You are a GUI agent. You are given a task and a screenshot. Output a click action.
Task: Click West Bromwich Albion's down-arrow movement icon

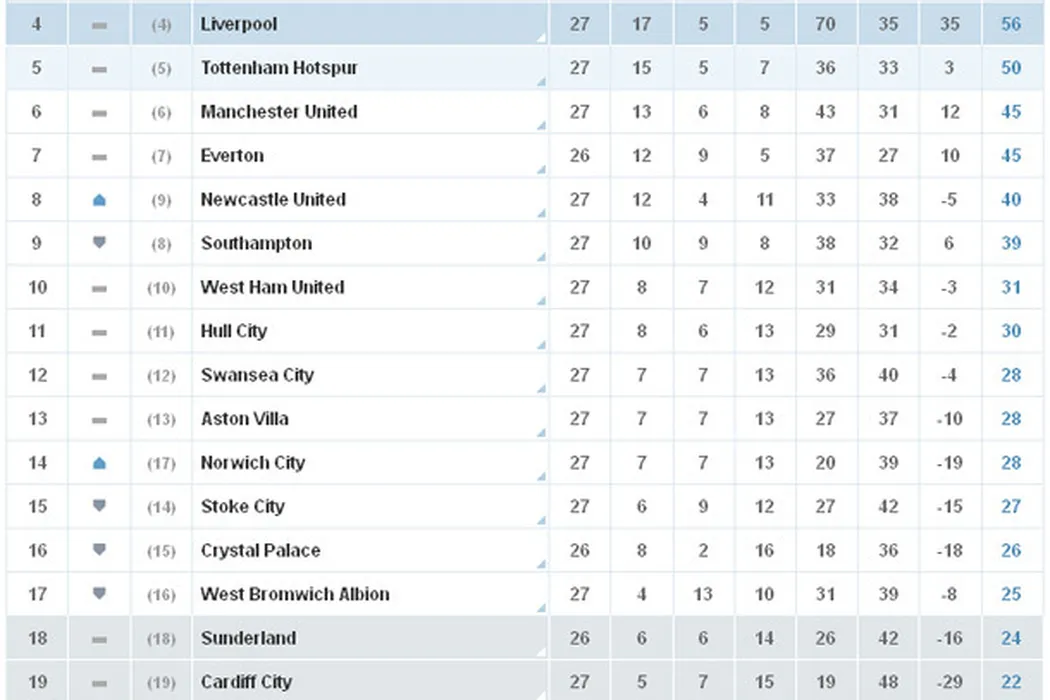99,594
